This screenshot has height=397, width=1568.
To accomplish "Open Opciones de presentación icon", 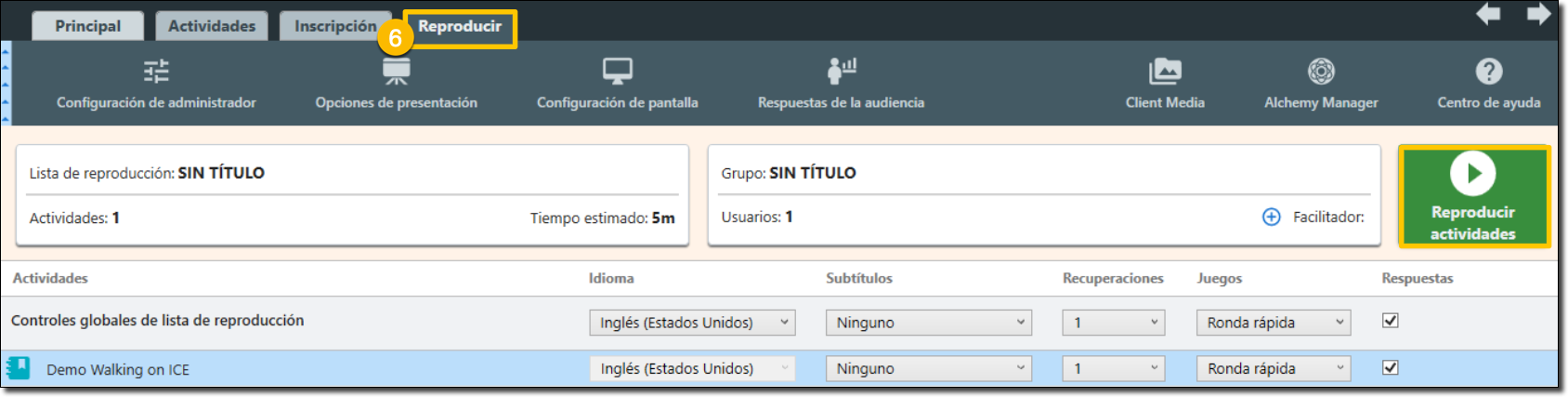I will pyautogui.click(x=396, y=72).
